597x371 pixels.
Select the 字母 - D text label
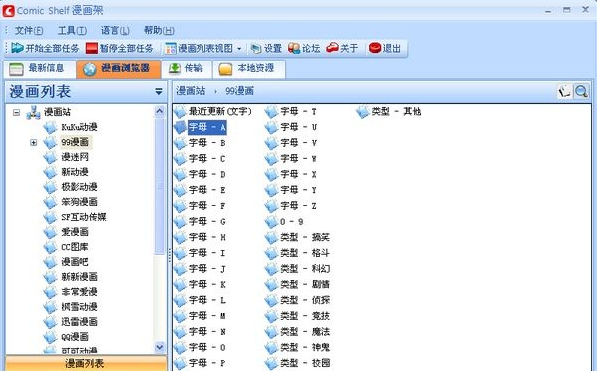coord(207,174)
